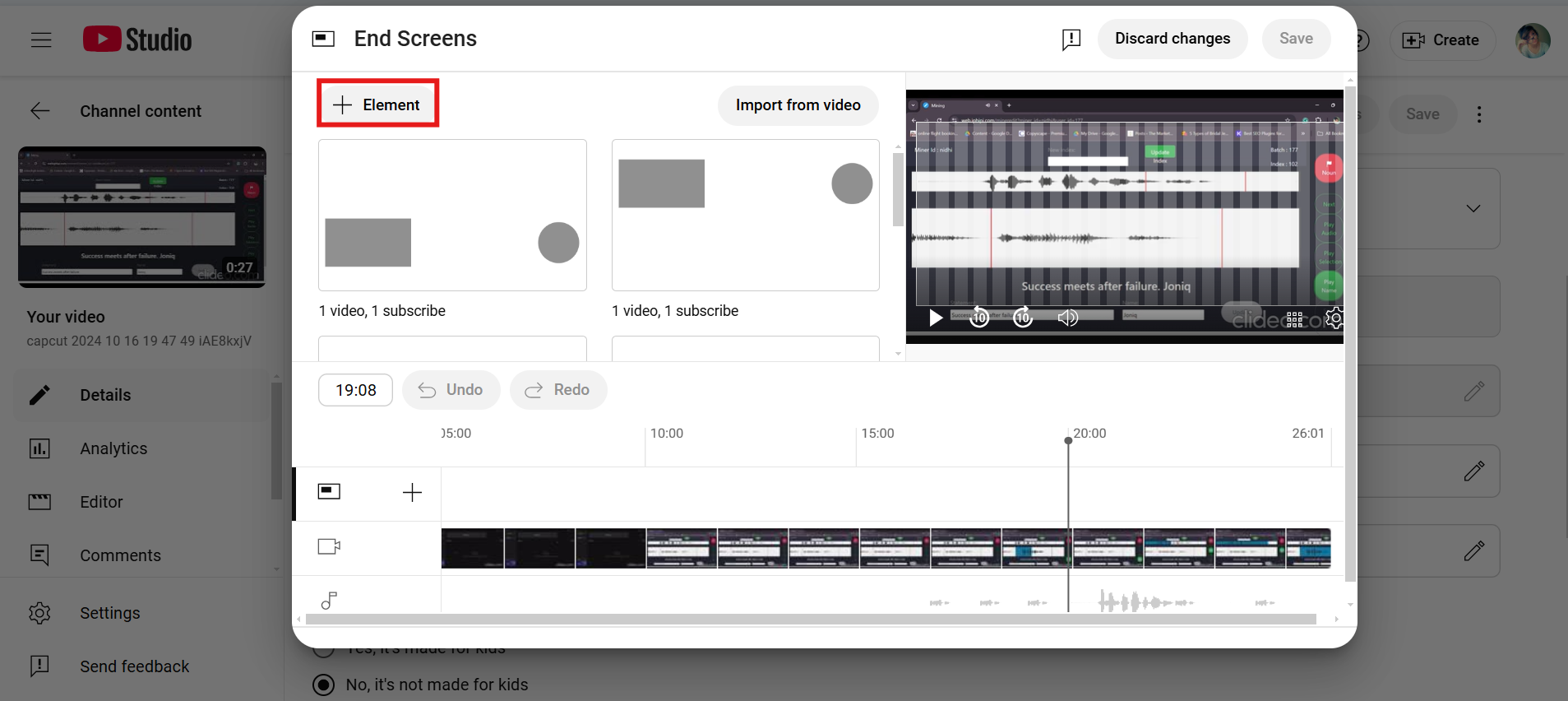Open the hamburger navigation menu
This screenshot has height=701, width=1568.
click(41, 39)
